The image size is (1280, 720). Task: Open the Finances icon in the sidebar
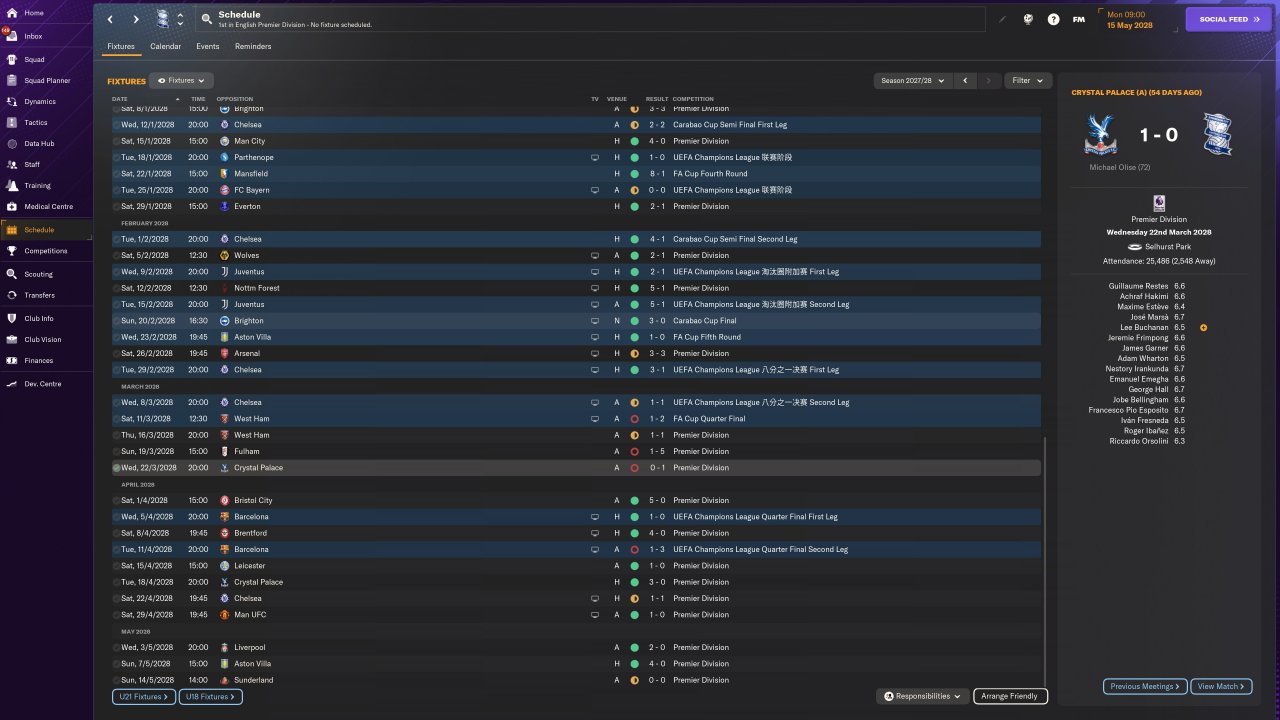tap(12, 360)
